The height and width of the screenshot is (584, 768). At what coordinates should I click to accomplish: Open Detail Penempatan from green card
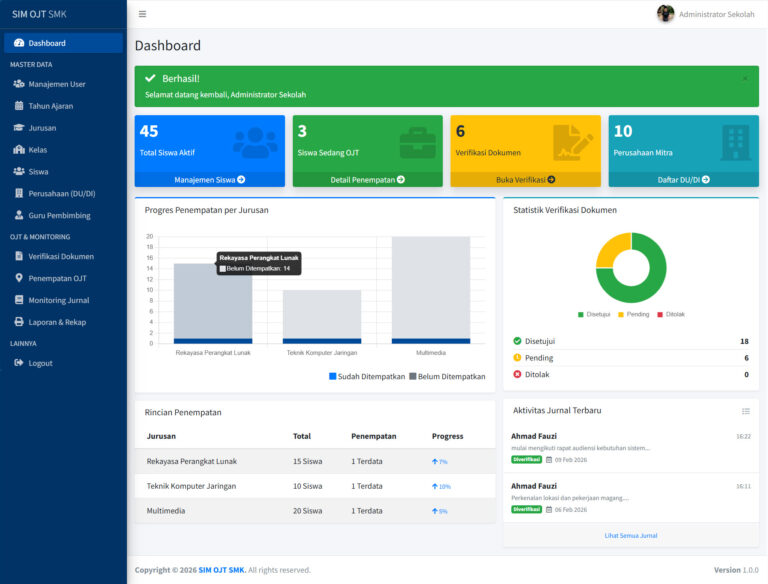tap(367, 180)
